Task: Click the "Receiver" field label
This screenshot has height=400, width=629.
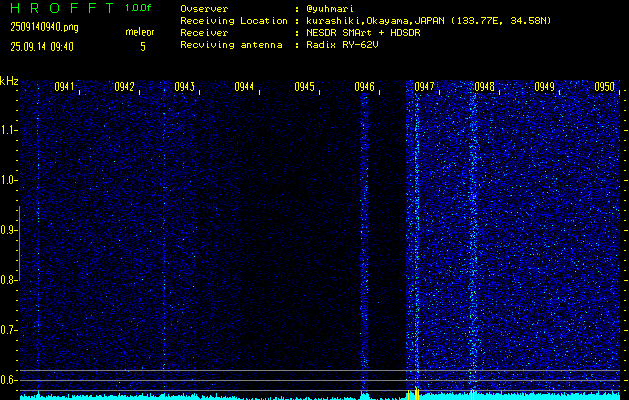Action: tap(204, 33)
